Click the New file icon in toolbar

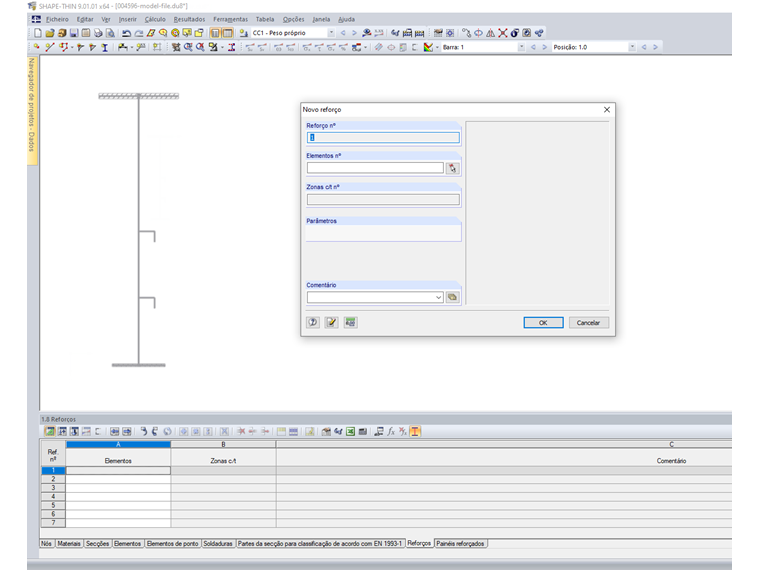[38, 33]
